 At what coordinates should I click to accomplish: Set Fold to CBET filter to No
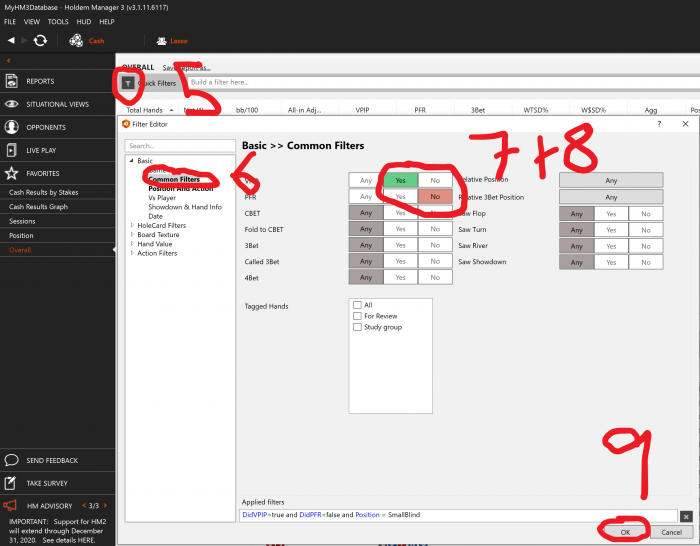click(435, 229)
